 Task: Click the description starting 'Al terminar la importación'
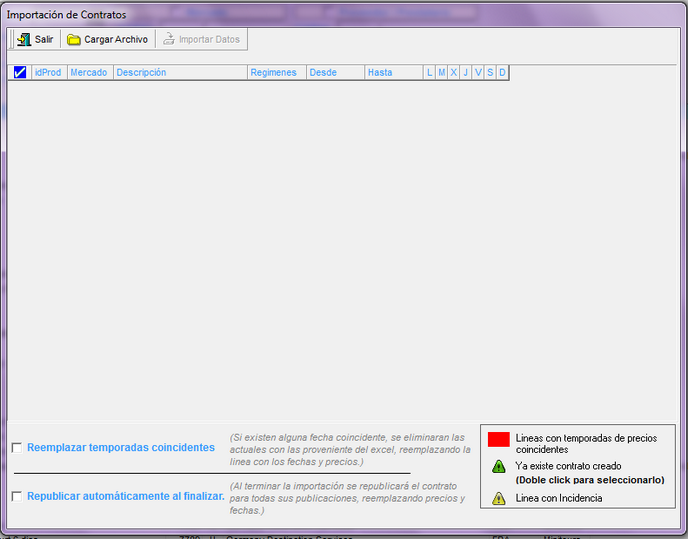coord(347,499)
